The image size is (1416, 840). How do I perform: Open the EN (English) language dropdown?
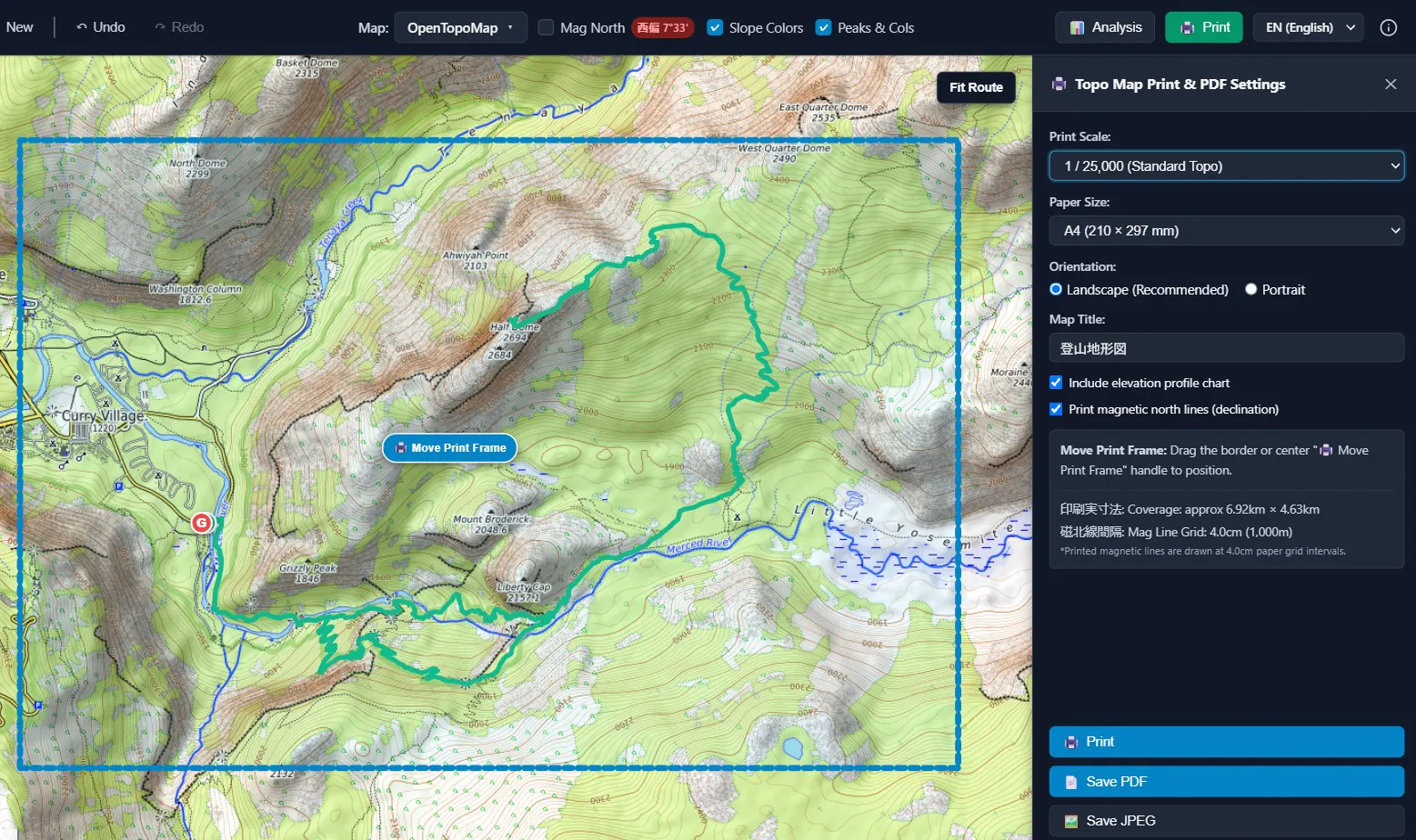coord(1308,27)
